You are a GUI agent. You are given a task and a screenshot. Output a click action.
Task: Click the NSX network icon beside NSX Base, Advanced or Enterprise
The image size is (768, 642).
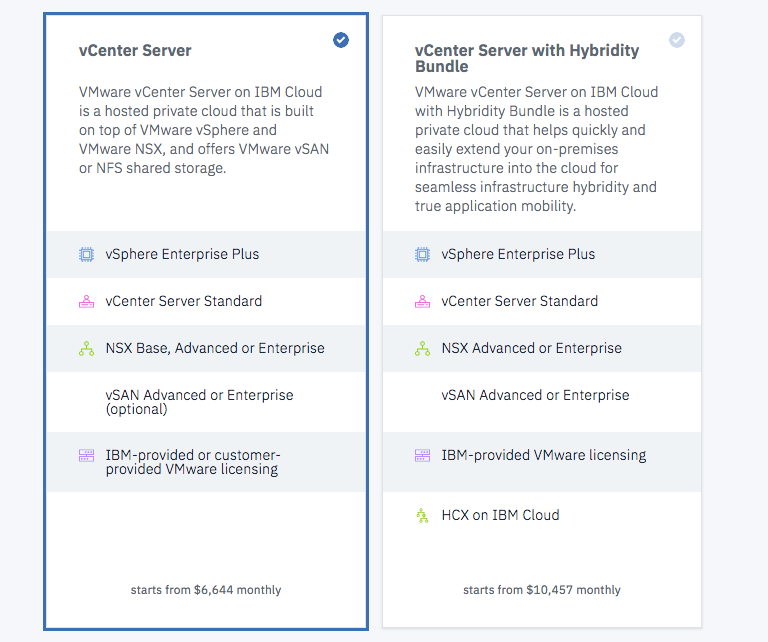87,348
